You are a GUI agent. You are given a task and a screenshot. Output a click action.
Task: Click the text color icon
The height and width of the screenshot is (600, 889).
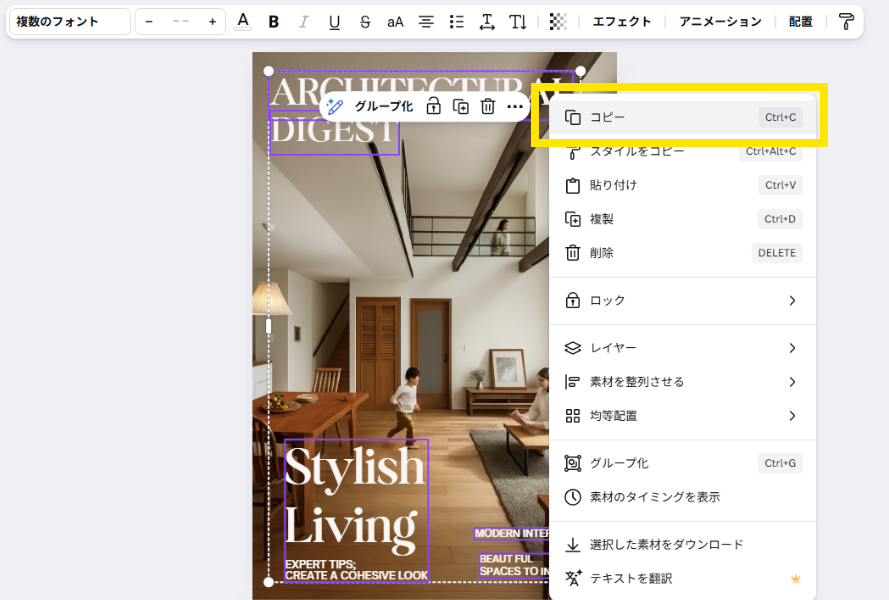click(x=243, y=22)
